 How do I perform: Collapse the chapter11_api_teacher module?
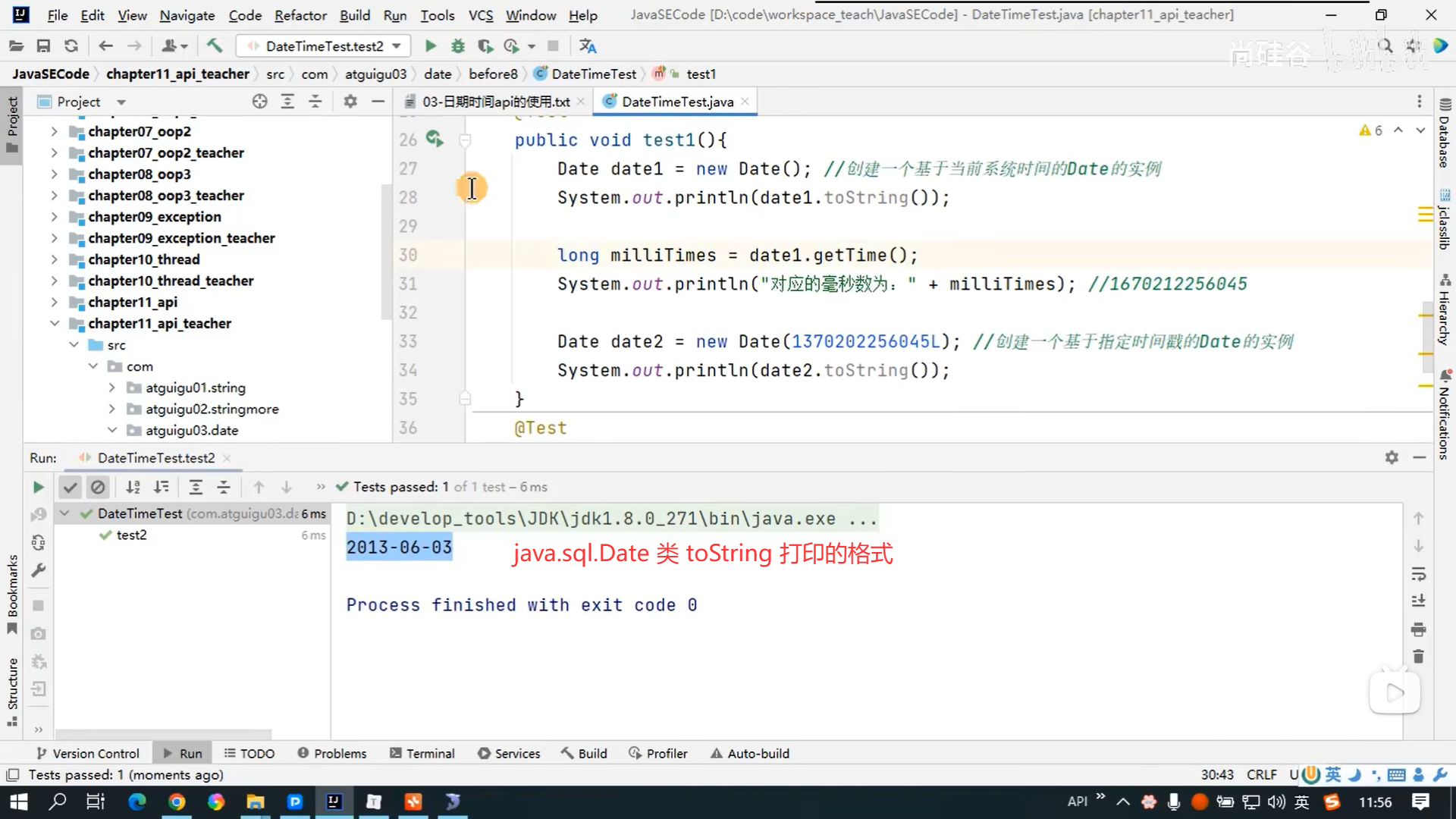click(54, 323)
